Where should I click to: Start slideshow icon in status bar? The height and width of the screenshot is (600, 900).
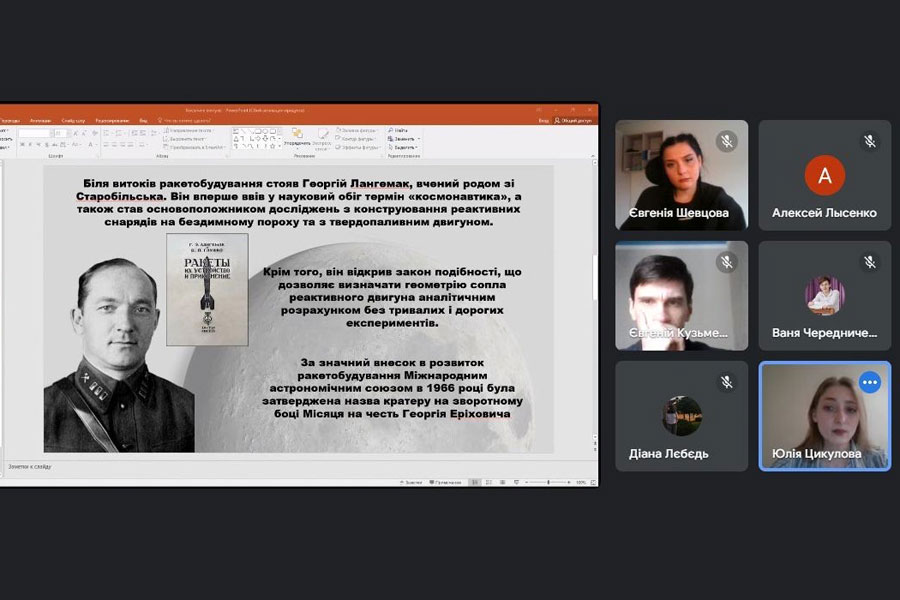click(517, 482)
